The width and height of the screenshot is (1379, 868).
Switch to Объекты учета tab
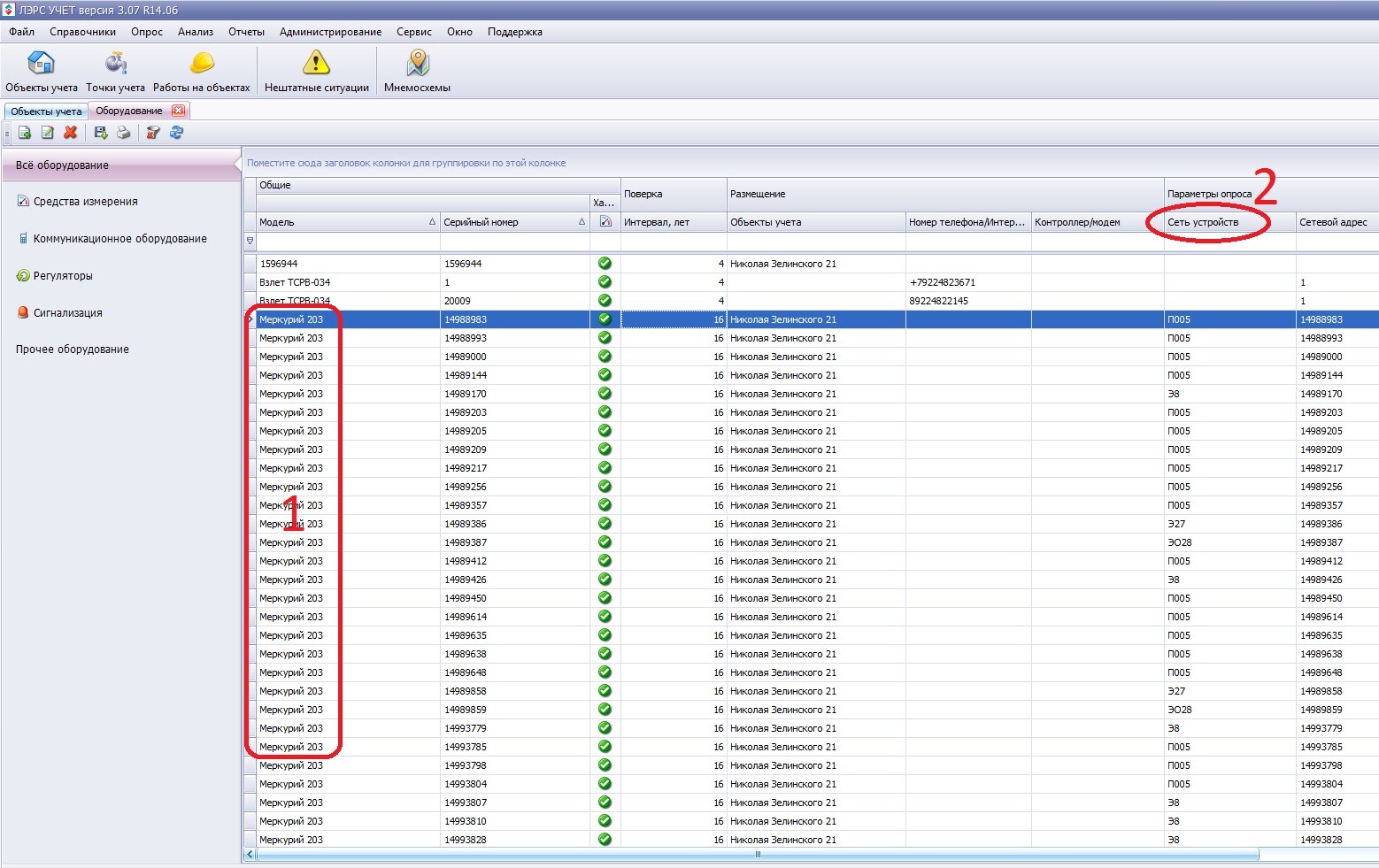pyautogui.click(x=46, y=111)
